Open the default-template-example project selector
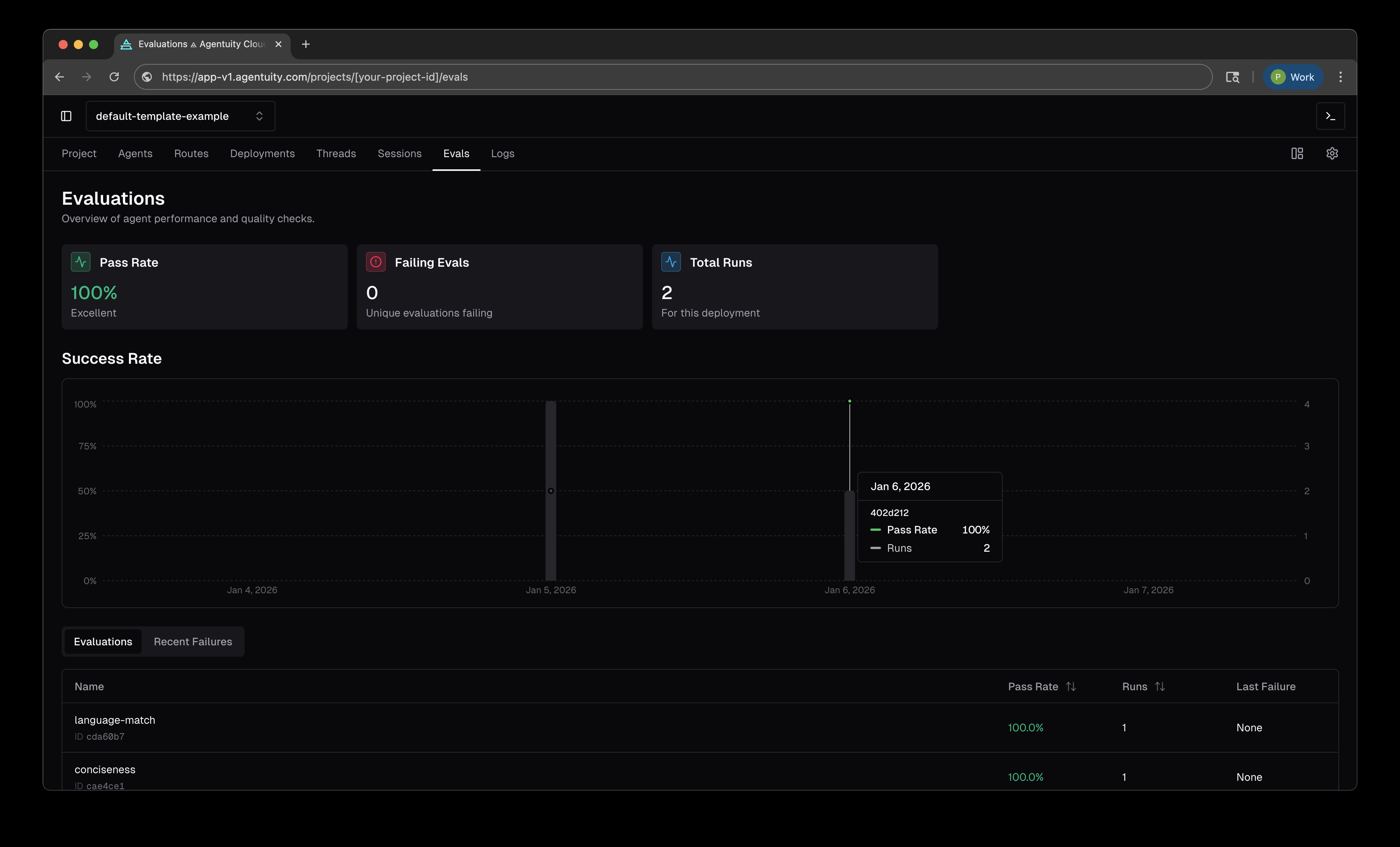 point(180,116)
